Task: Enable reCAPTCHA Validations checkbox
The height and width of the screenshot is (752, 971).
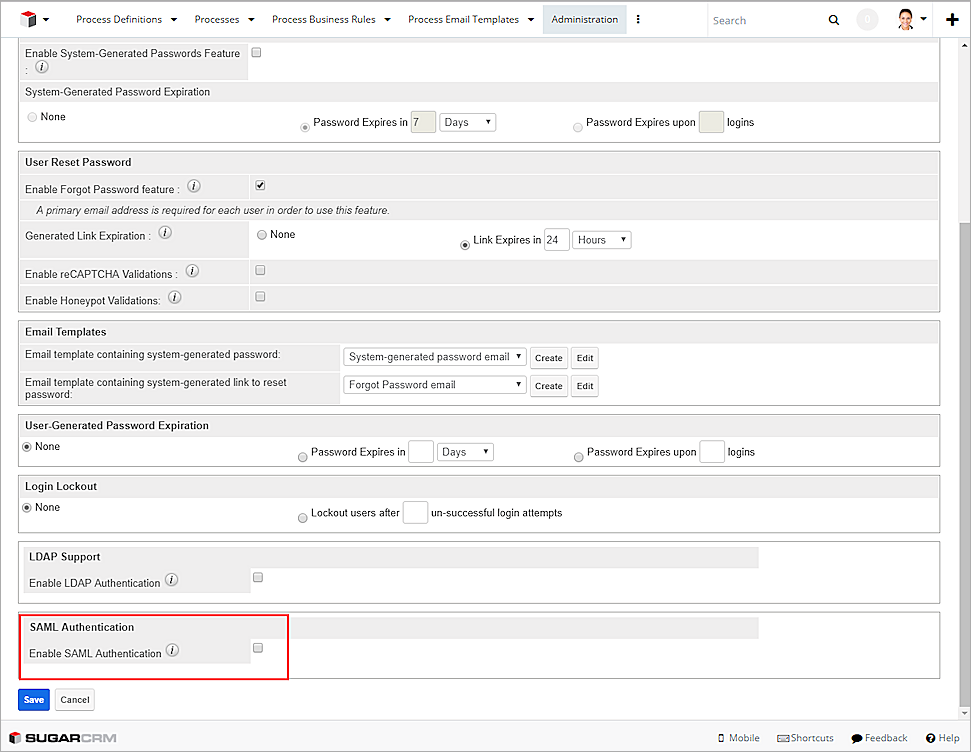Action: [x=260, y=270]
